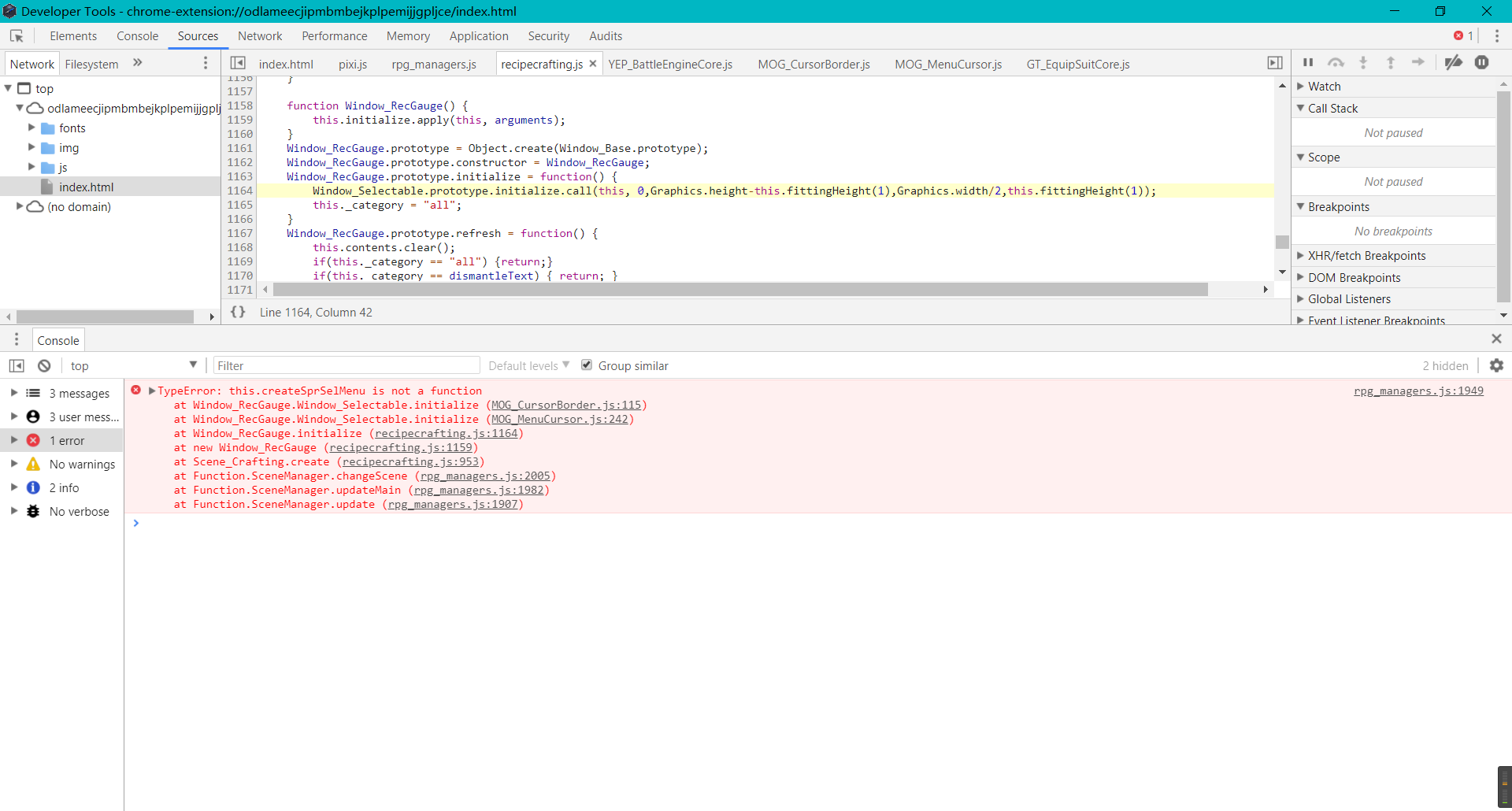Open the drawer three-dot menu
Viewport: 1512px width, 811px height.
17,339
